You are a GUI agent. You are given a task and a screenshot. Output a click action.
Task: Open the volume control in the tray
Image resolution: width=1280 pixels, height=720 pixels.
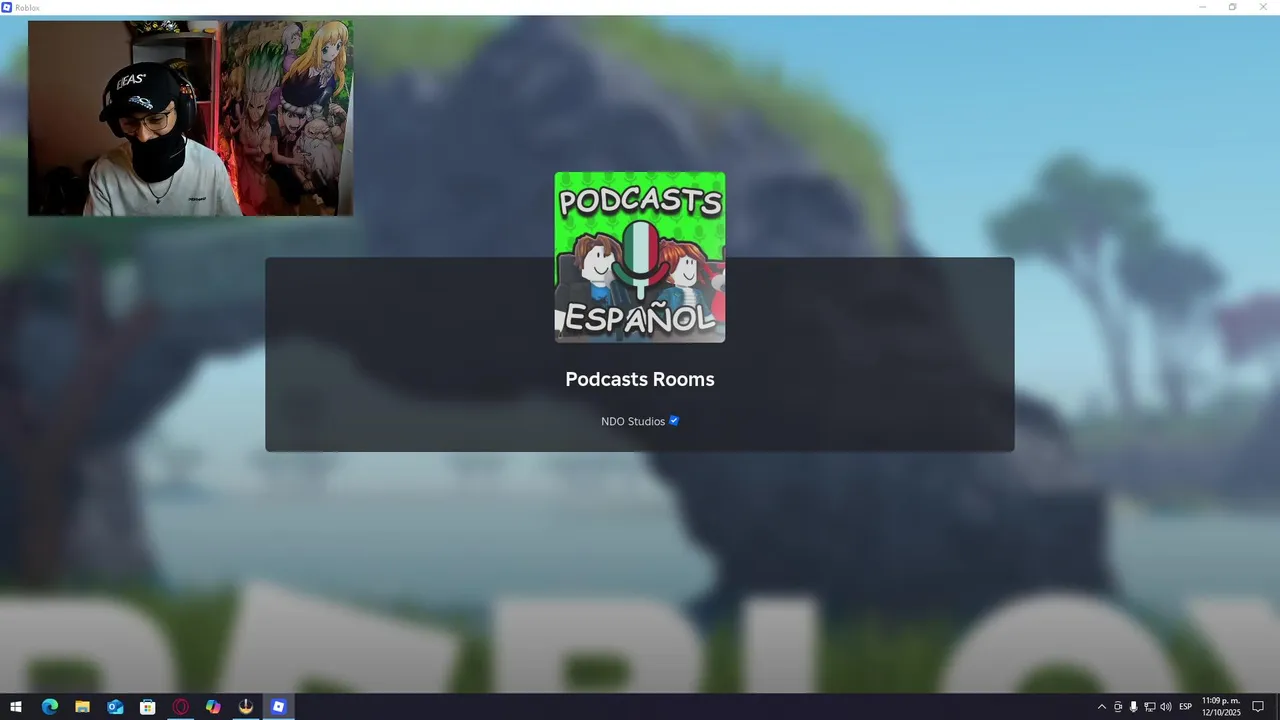1165,707
